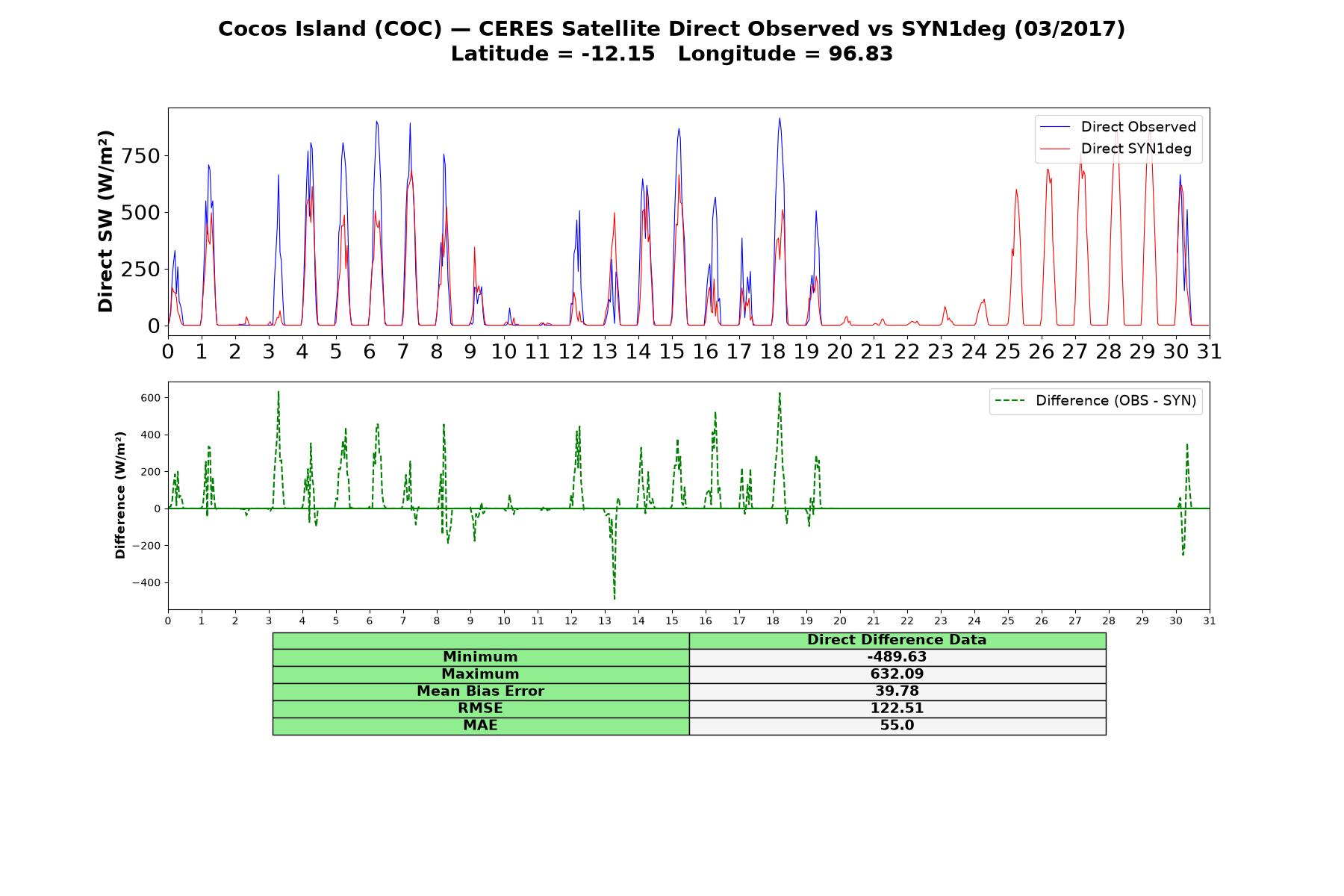The height and width of the screenshot is (896, 1344).
Task: Click the Direct Difference Data table header
Action: click(x=897, y=640)
